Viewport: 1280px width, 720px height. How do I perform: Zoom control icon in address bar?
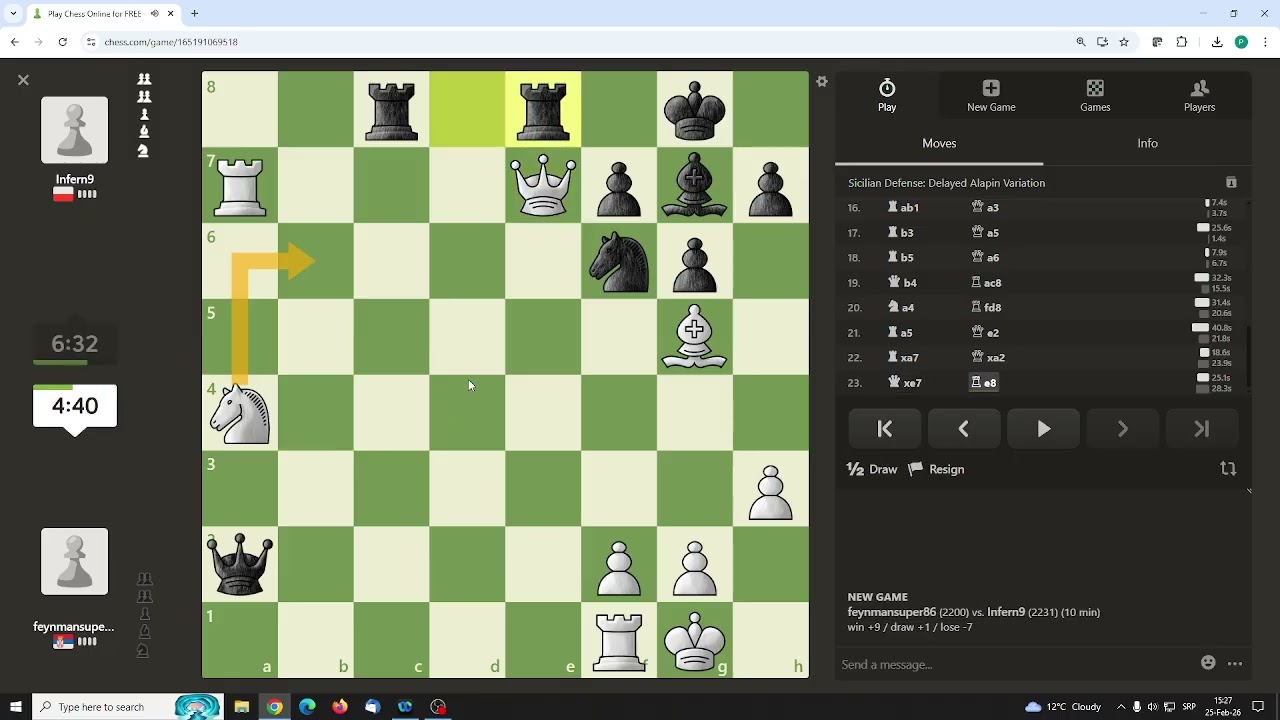(1081, 42)
